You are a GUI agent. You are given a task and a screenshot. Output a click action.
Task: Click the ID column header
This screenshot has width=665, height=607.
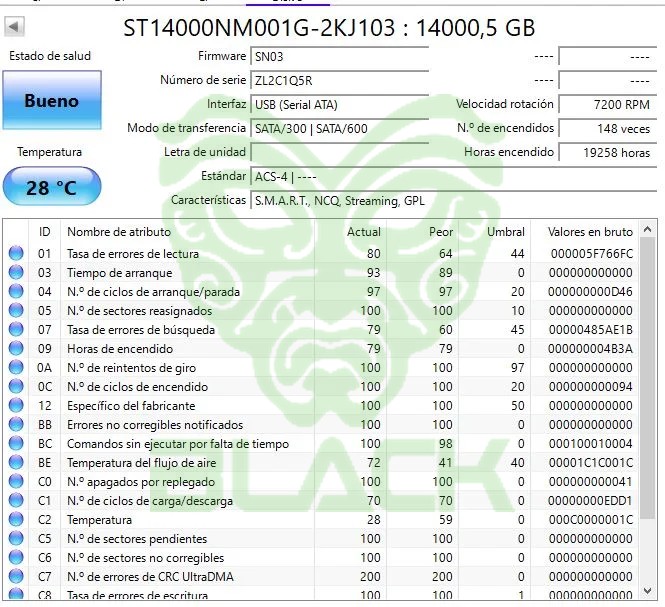tap(45, 232)
